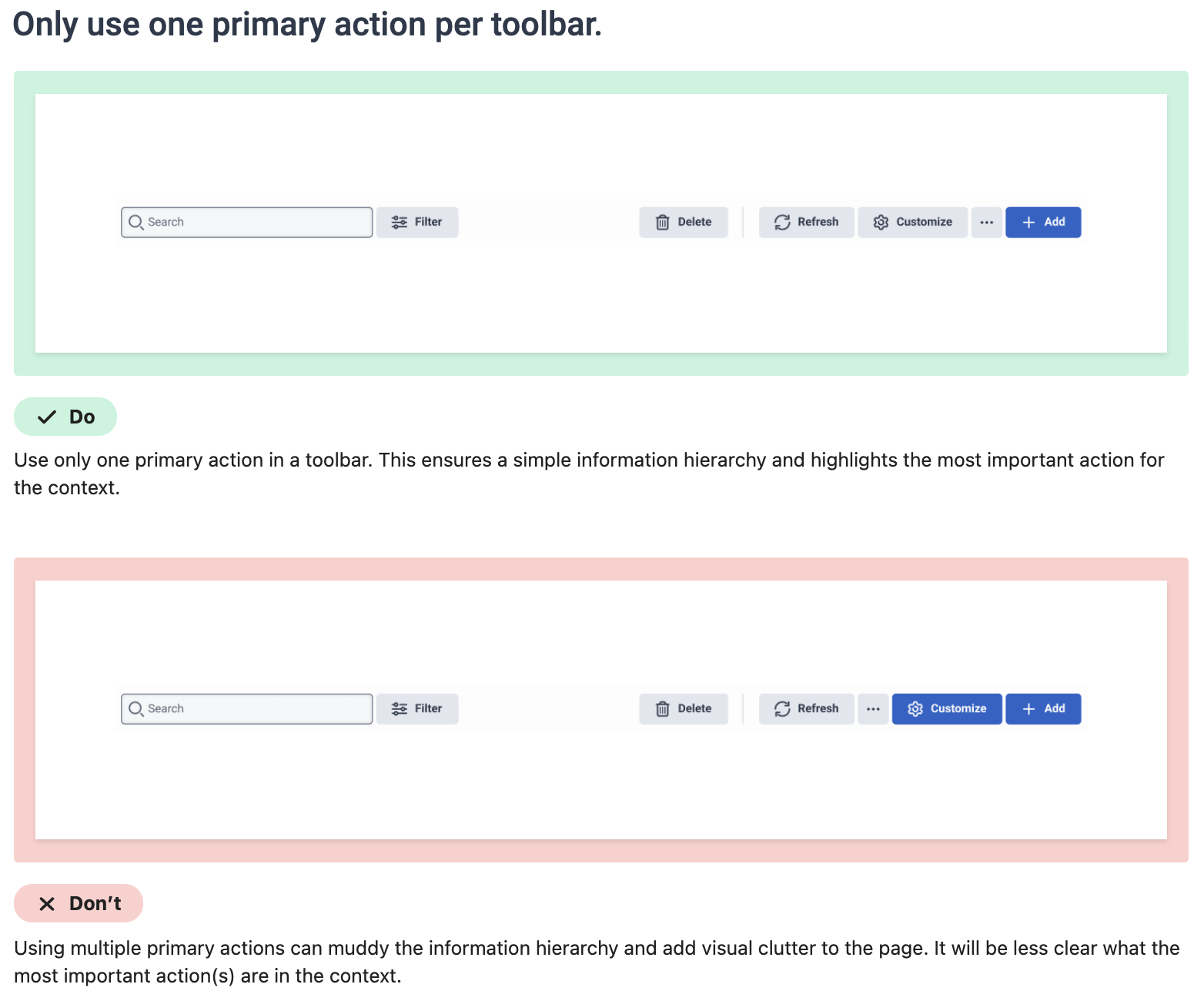
Task: Click the trash can icon in the Do toolbar
Action: coord(662,223)
